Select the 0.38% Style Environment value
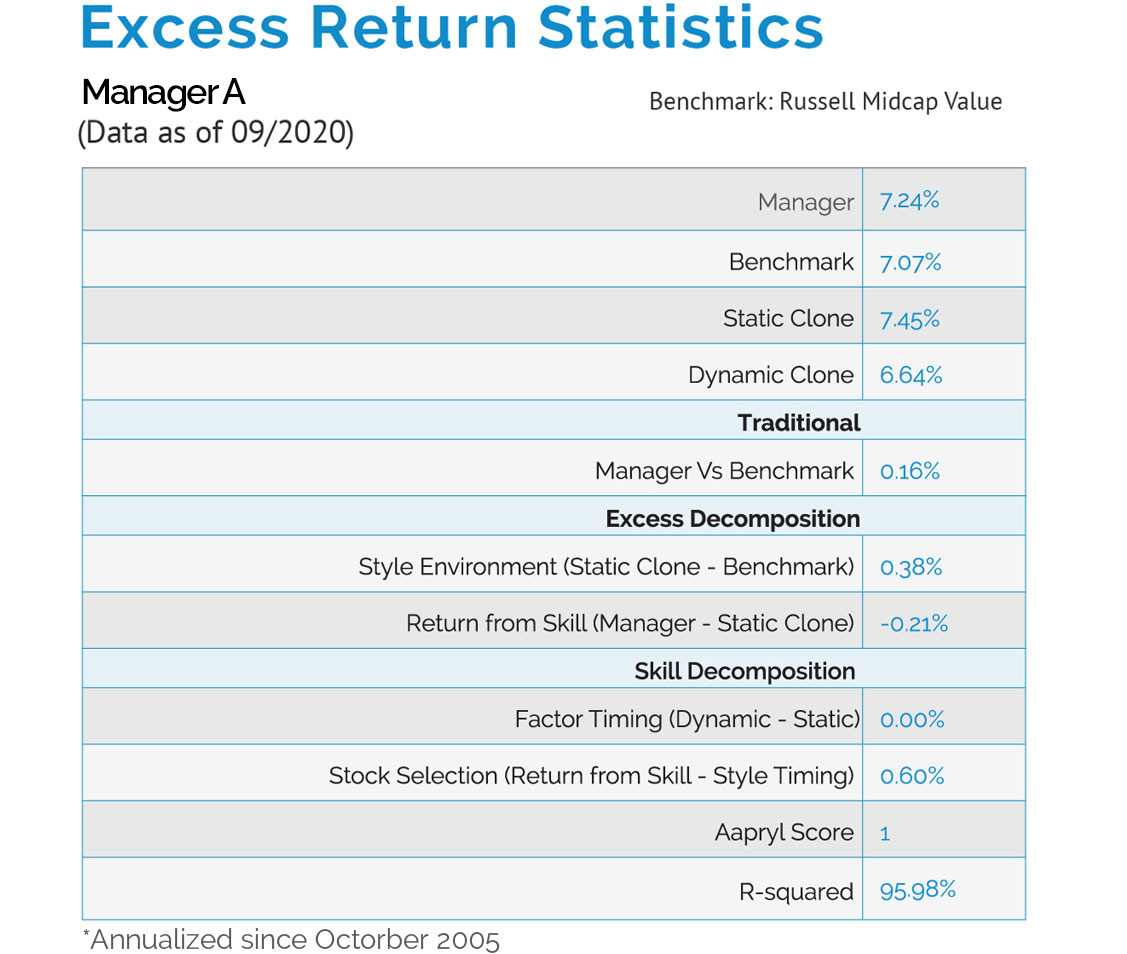1127x954 pixels. coord(910,567)
